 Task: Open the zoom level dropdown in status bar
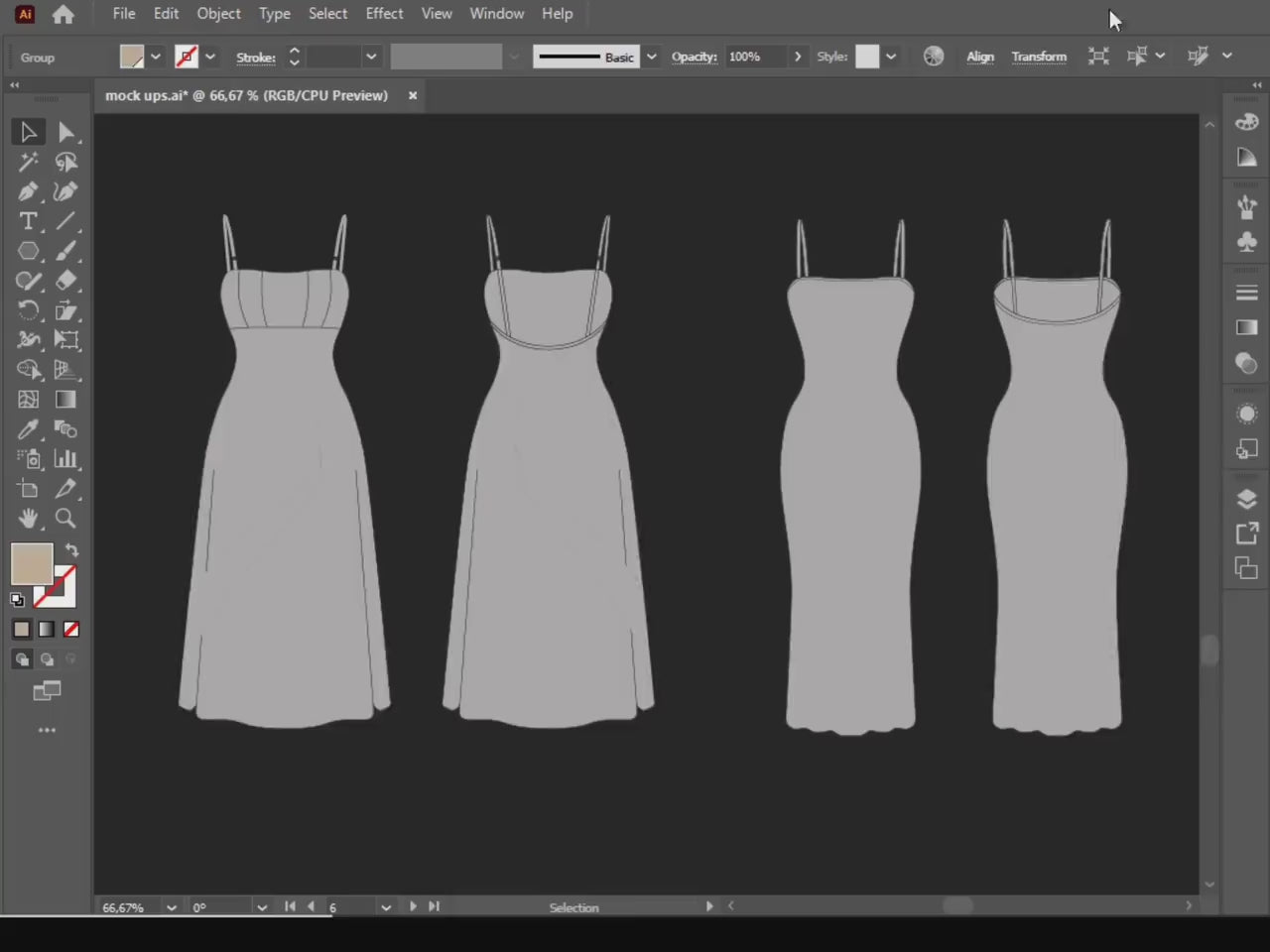coord(171,906)
